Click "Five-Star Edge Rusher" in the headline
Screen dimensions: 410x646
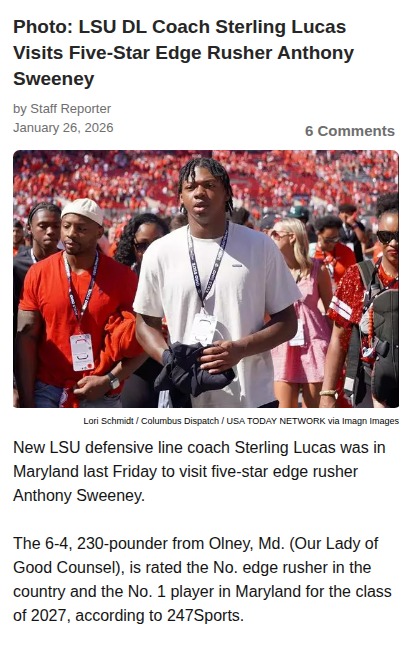click(x=171, y=53)
